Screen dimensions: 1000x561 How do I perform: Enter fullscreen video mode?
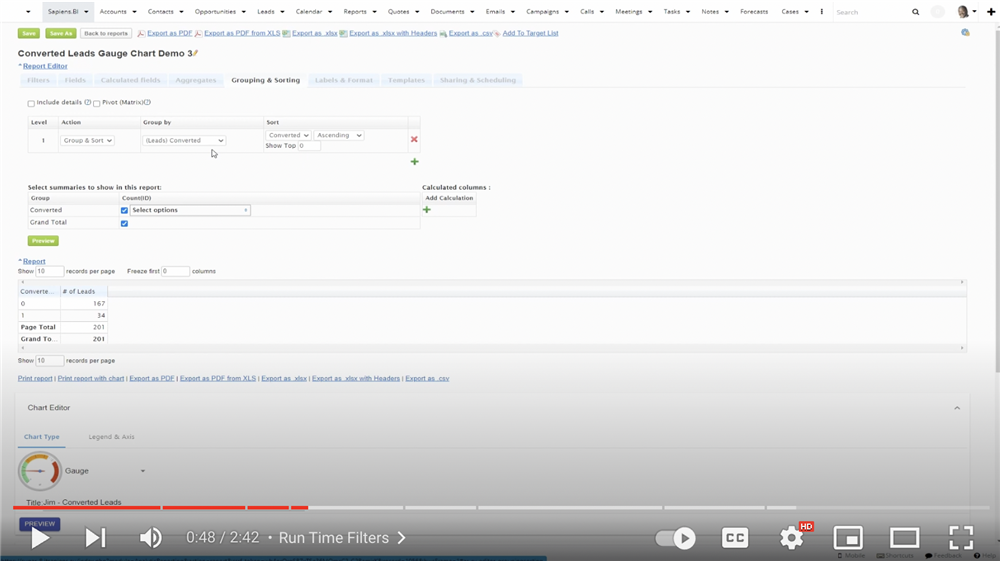coord(960,538)
